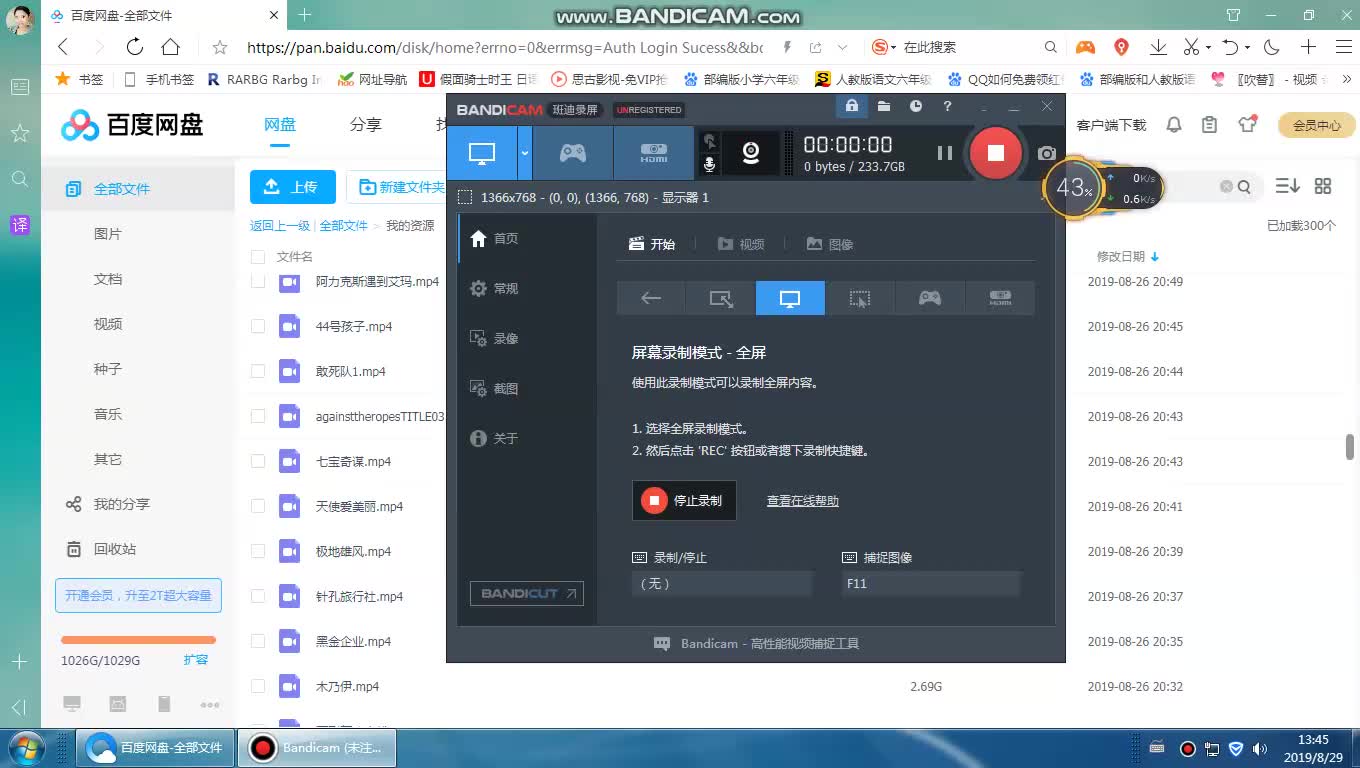Toggle the webcam overlay icon
Screen dimensions: 1360x768
pyautogui.click(x=750, y=153)
